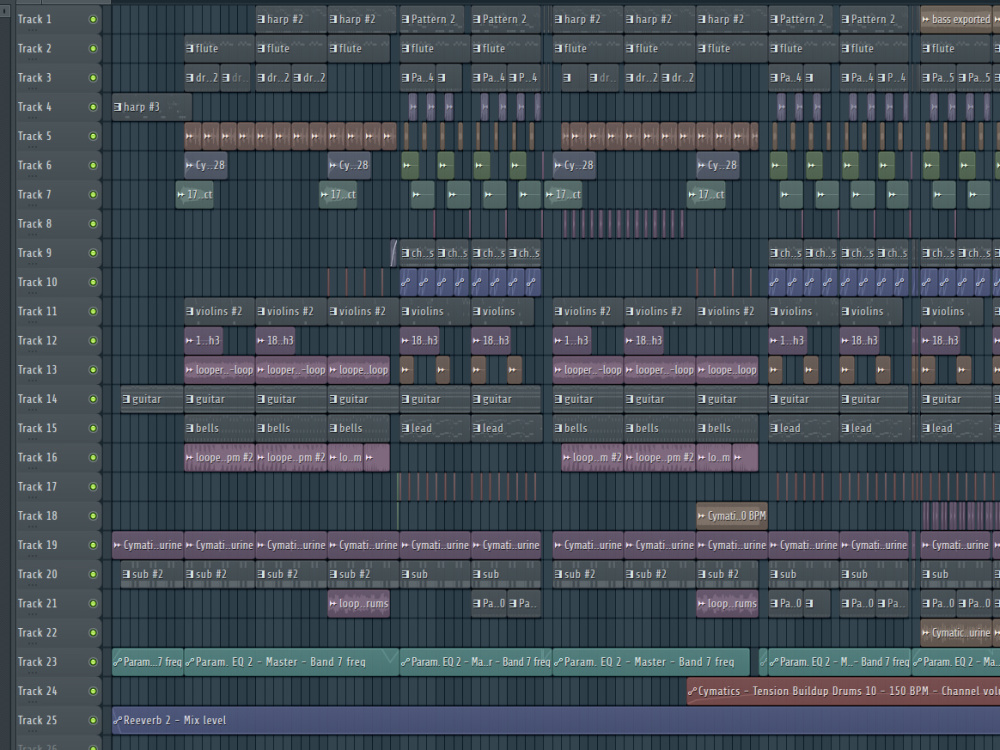Select the 'loop..m #2' clip on Track 16
This screenshot has height=750, width=1000.
tap(592, 457)
